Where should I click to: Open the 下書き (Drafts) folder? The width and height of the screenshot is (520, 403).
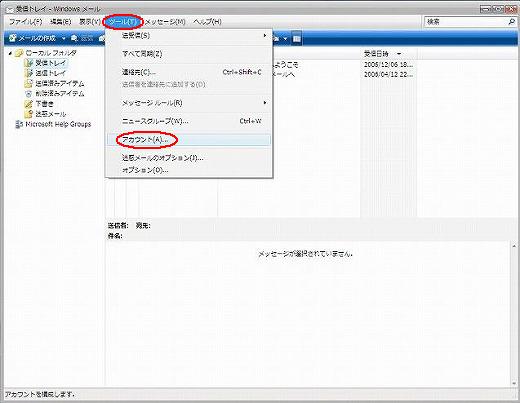click(x=39, y=104)
